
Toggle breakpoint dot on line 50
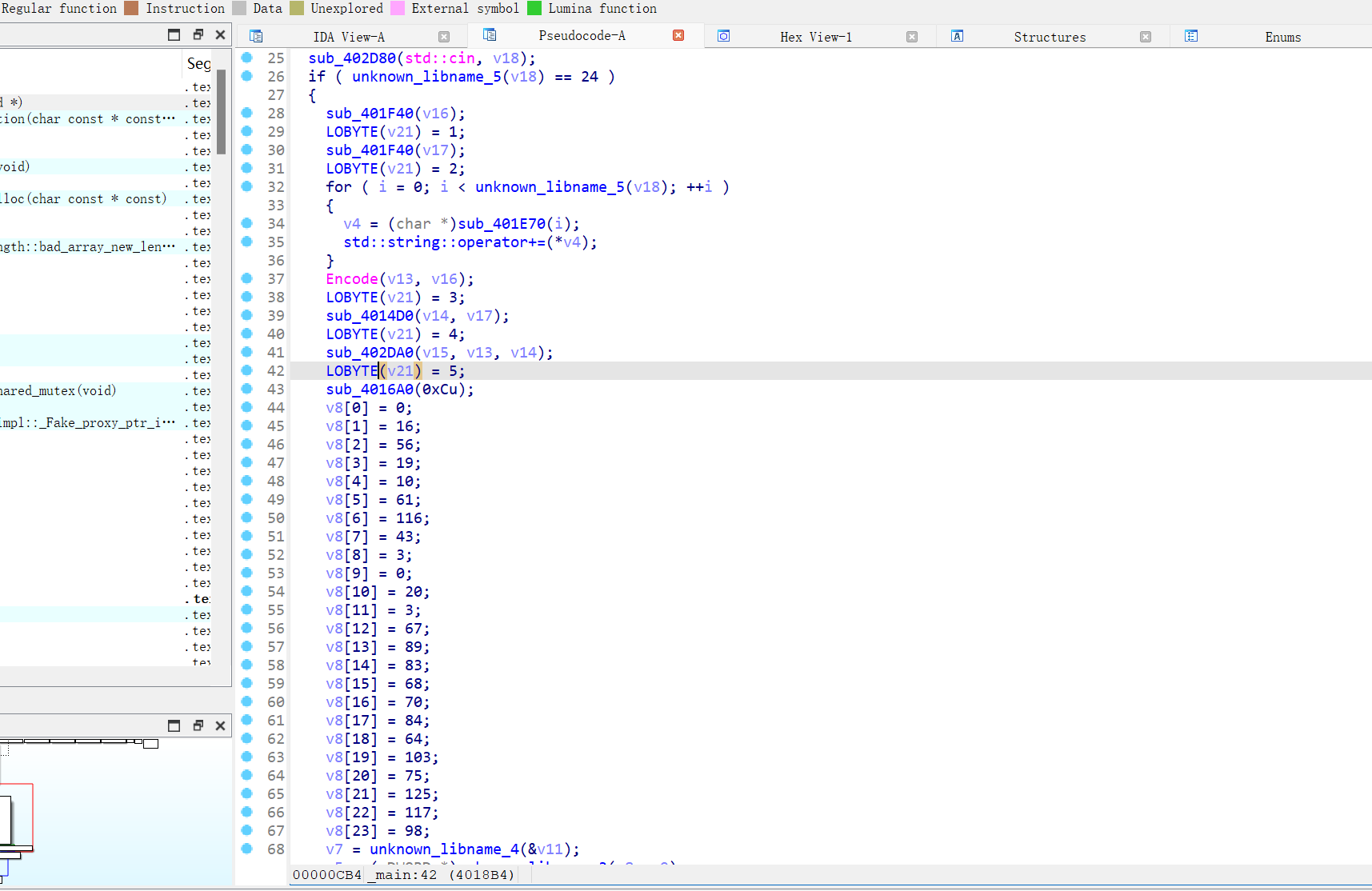[x=247, y=517]
